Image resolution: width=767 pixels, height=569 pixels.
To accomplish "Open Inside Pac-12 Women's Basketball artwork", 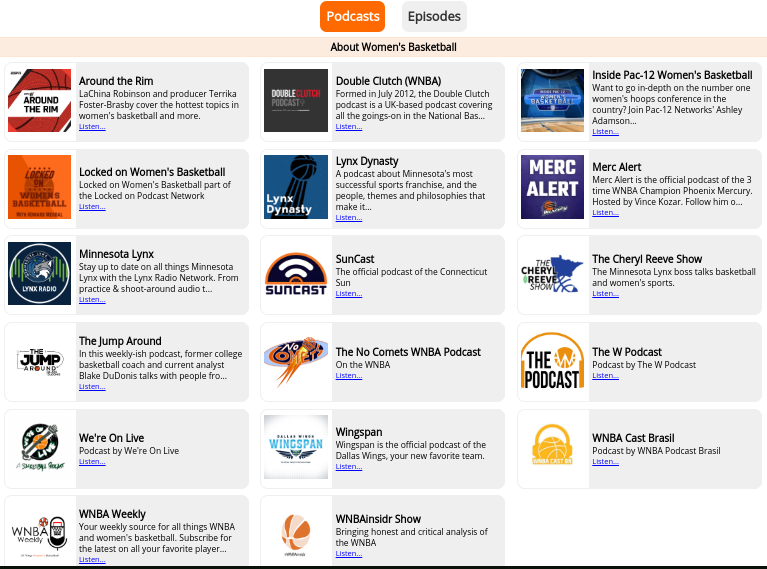I will 552,100.
